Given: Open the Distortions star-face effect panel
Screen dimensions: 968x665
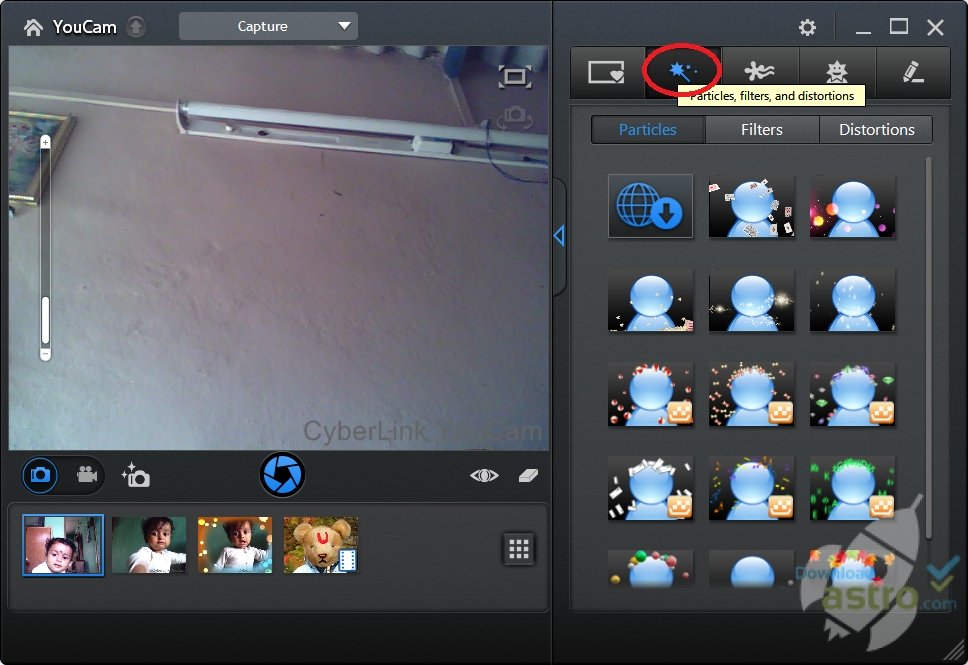Looking at the screenshot, I should point(837,72).
